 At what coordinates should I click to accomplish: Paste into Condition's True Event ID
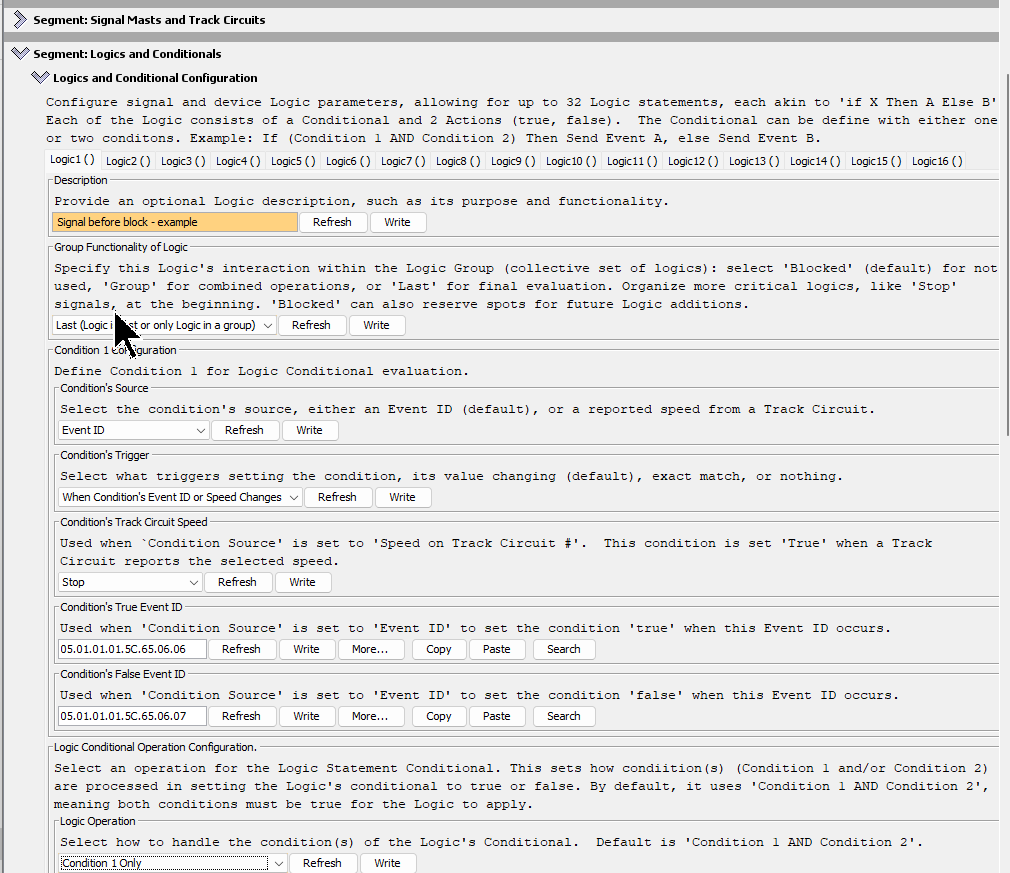497,649
